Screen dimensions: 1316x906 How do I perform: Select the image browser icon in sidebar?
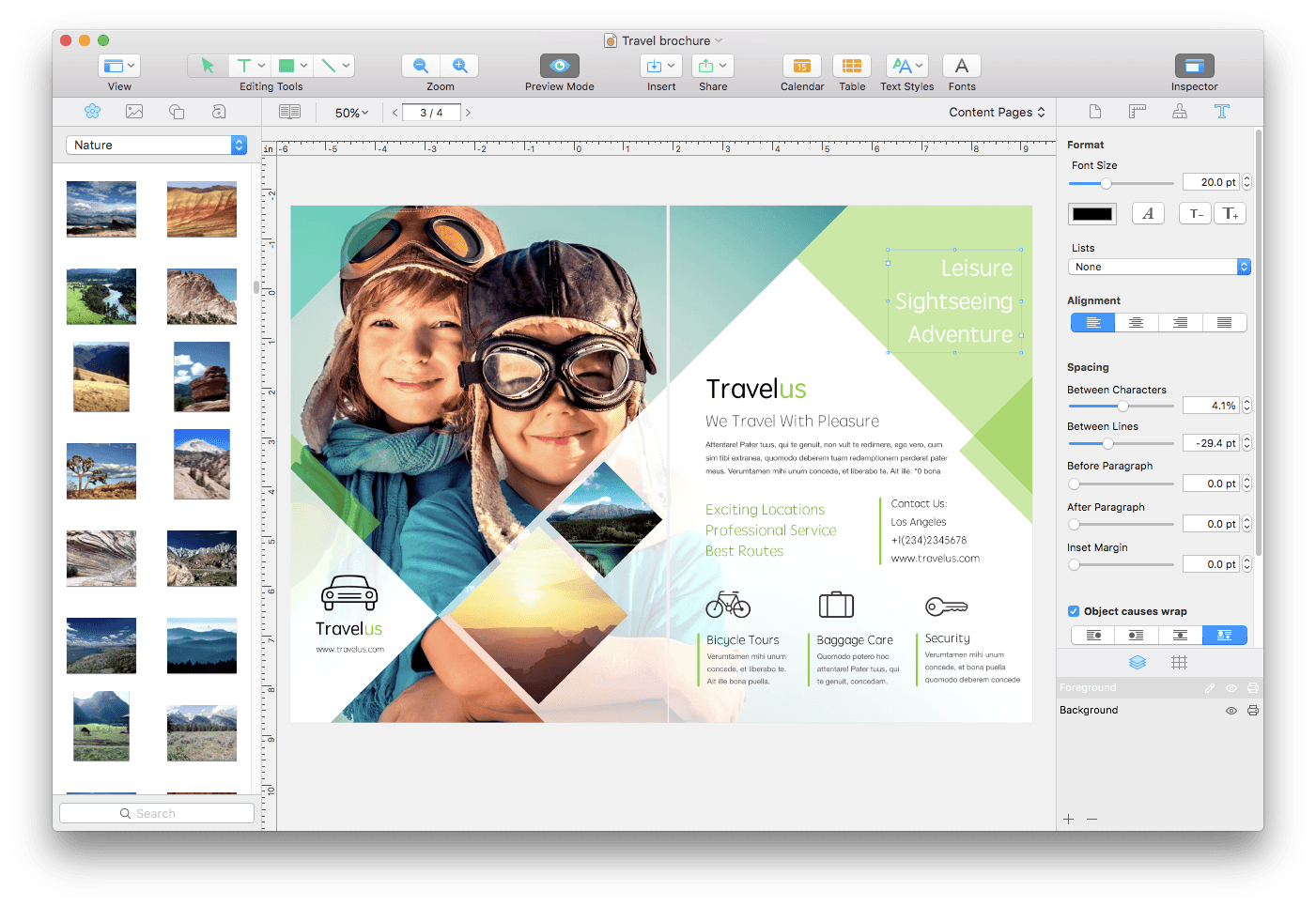click(134, 111)
